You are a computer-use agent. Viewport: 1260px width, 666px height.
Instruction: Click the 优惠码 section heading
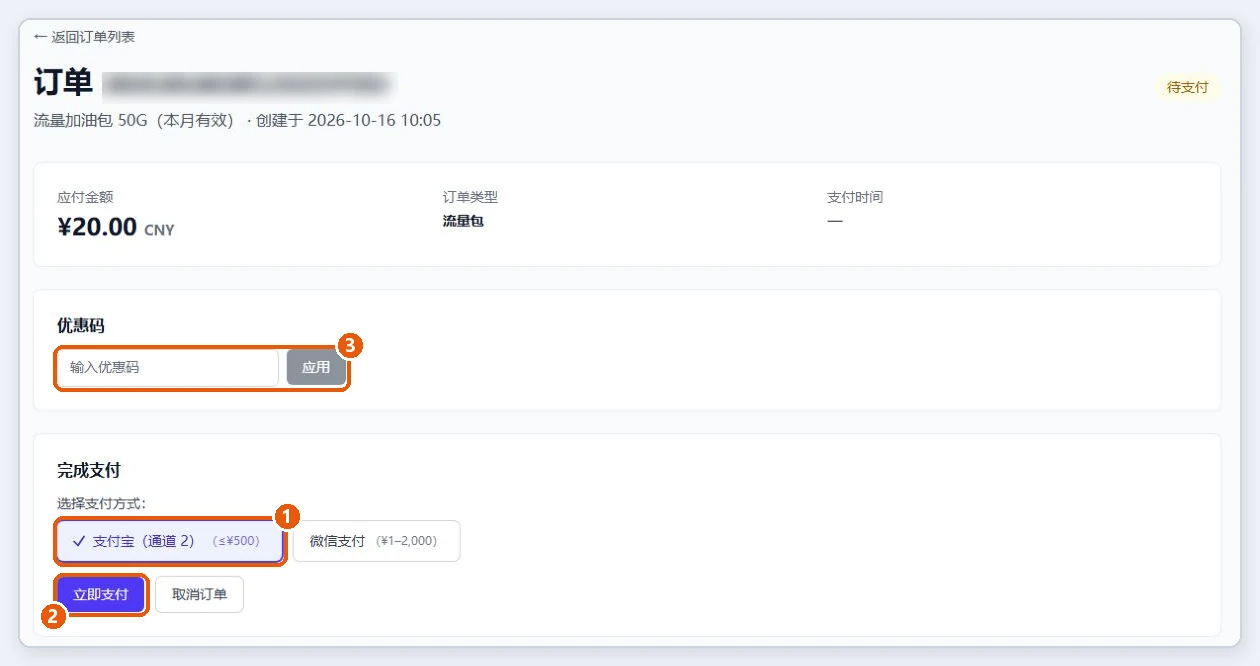point(81,325)
